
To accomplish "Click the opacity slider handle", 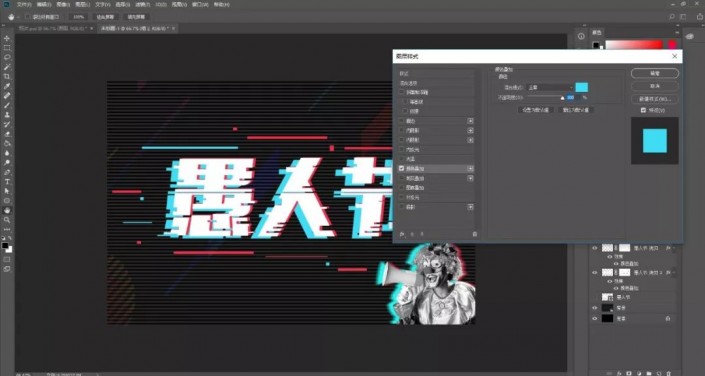I will pyautogui.click(x=562, y=98).
